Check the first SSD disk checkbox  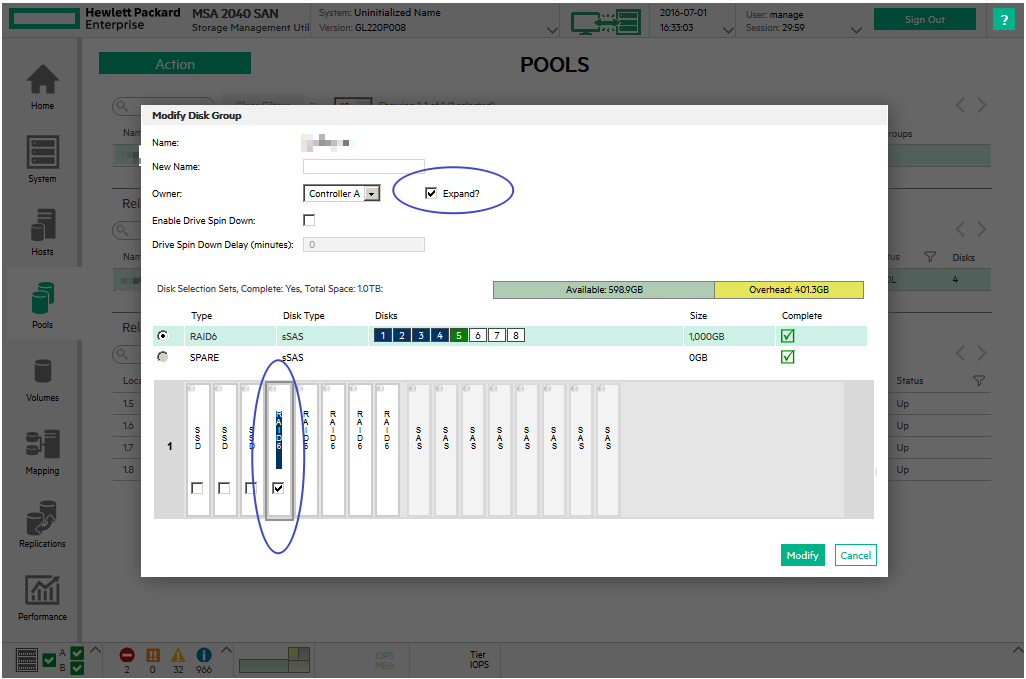pyautogui.click(x=197, y=488)
